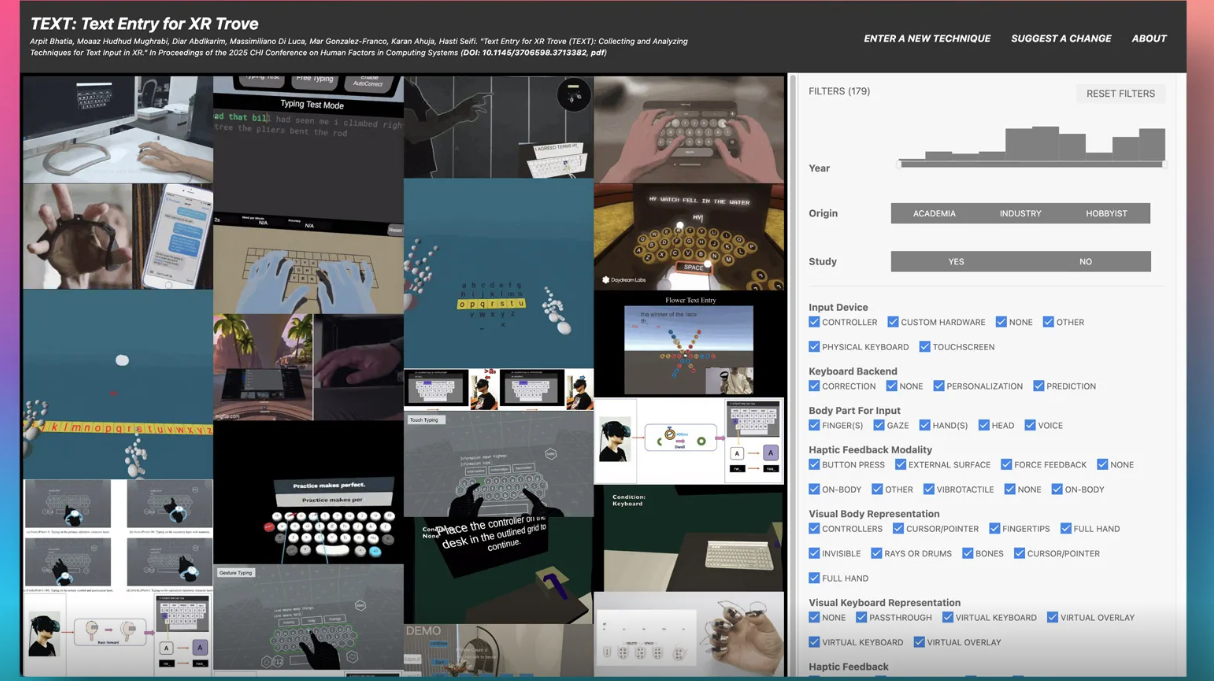This screenshot has height=681, width=1214.
Task: Toggle the BUTTON PRESS haptic checkbox
Action: click(x=814, y=464)
